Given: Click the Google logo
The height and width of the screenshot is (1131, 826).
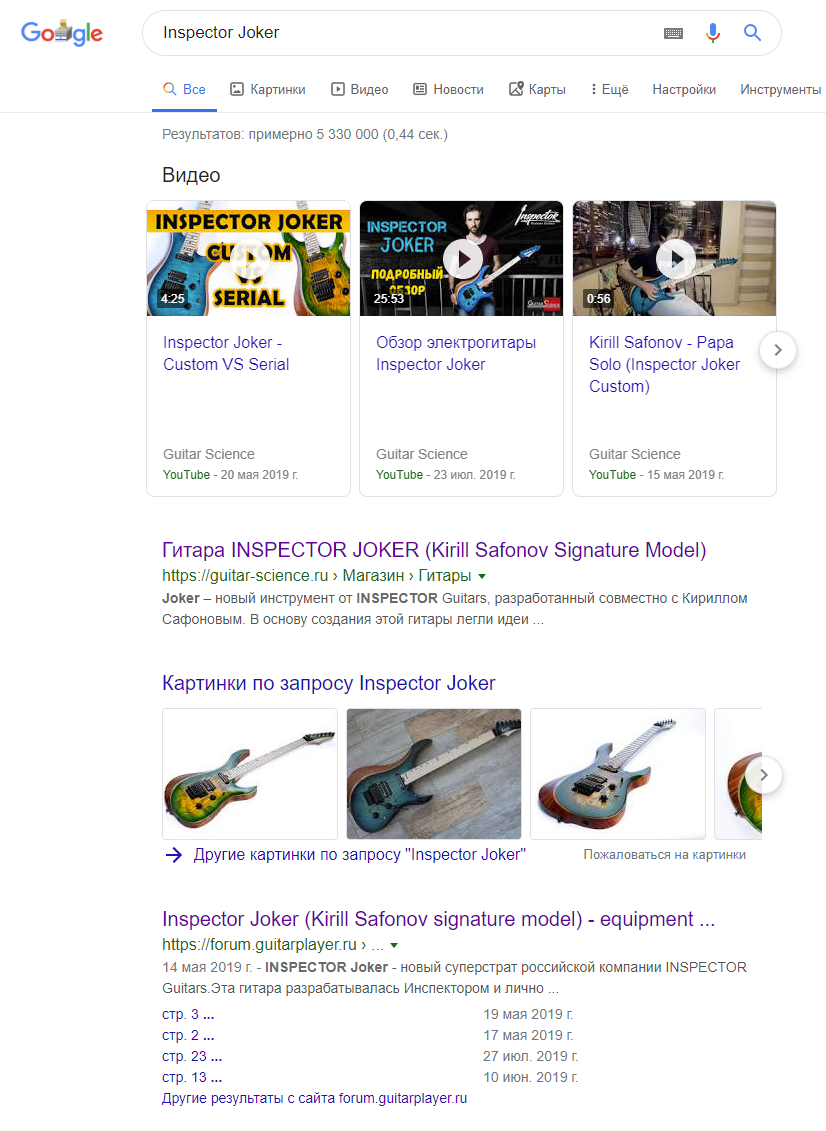Looking at the screenshot, I should [x=61, y=32].
